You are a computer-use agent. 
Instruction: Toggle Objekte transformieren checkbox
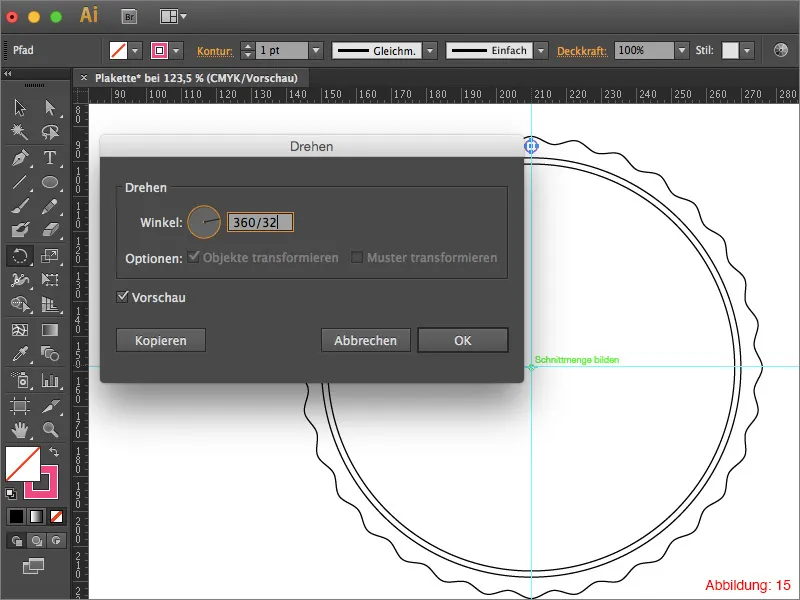click(193, 257)
